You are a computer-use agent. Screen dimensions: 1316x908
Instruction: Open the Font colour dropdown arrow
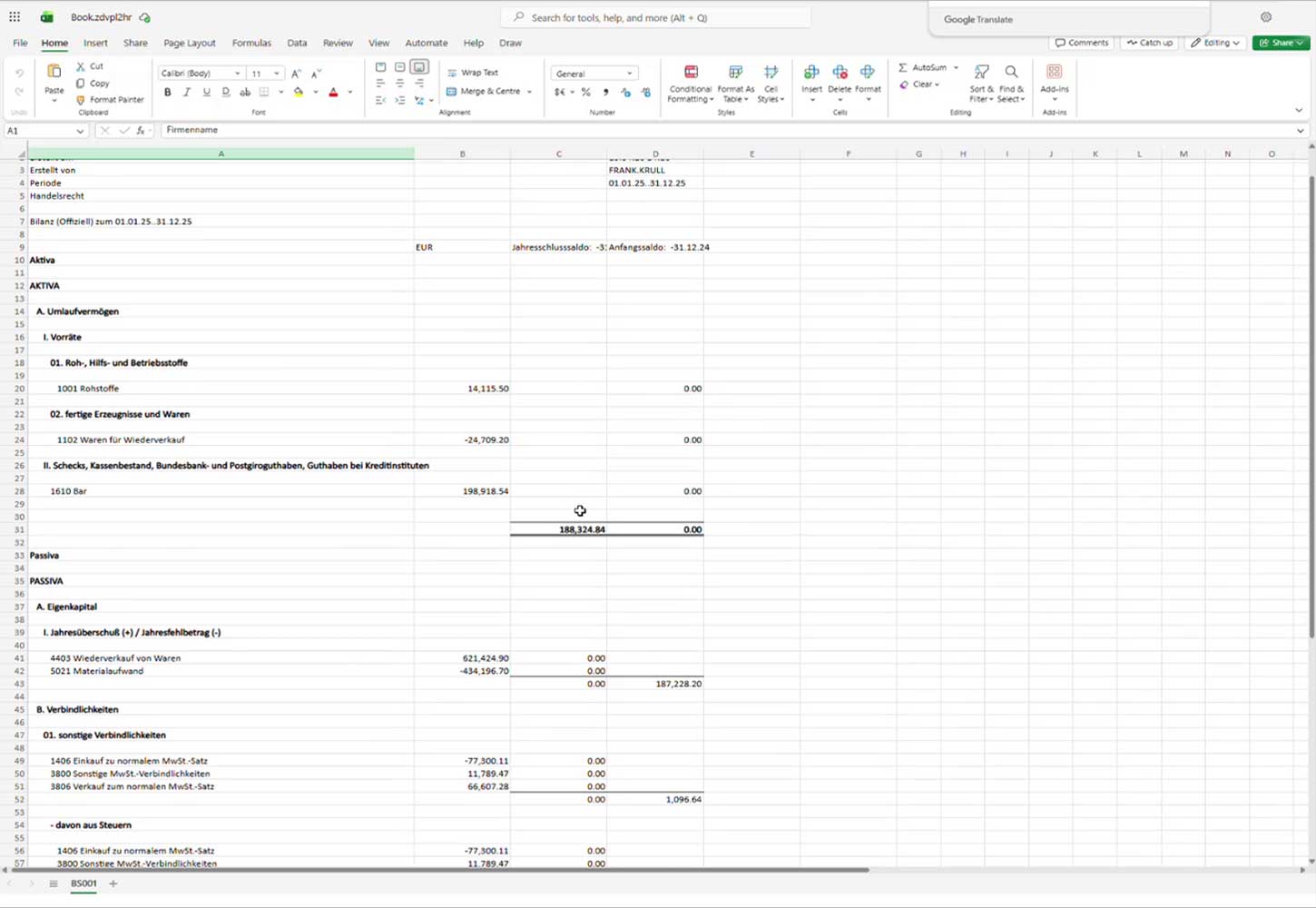pyautogui.click(x=349, y=92)
